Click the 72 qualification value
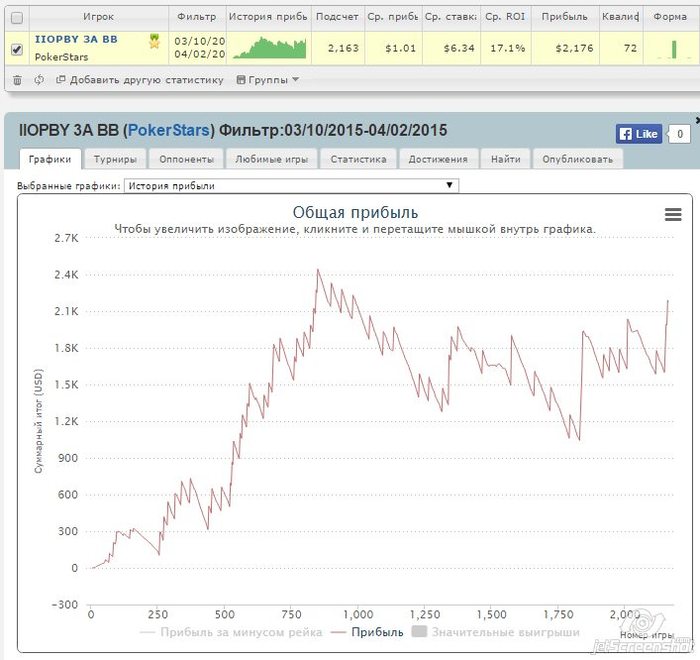 point(630,48)
